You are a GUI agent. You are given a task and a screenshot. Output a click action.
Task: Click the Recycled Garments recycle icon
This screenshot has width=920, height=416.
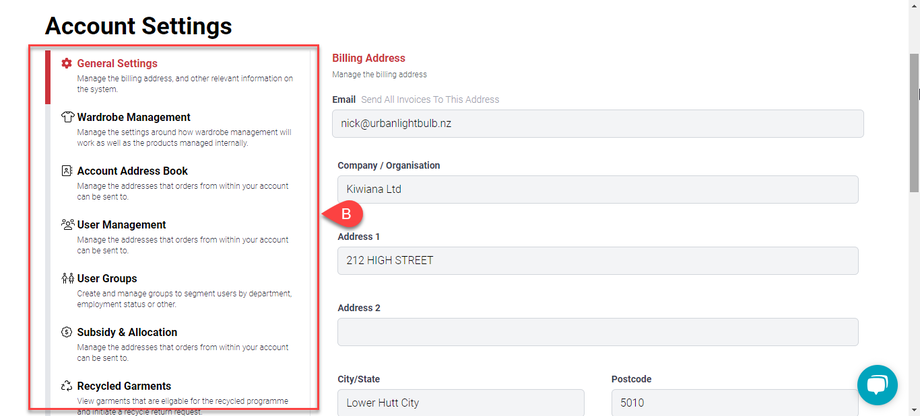pyautogui.click(x=67, y=386)
